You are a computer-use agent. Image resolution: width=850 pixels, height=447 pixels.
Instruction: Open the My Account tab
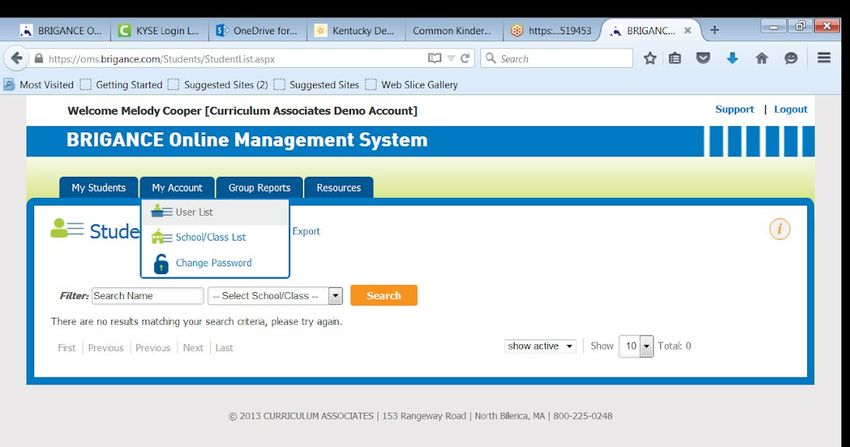[x=177, y=187]
